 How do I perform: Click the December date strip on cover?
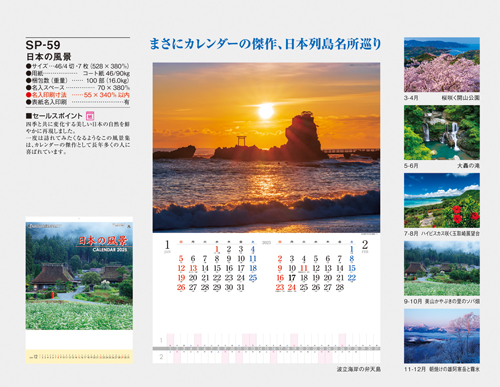tap(79, 357)
